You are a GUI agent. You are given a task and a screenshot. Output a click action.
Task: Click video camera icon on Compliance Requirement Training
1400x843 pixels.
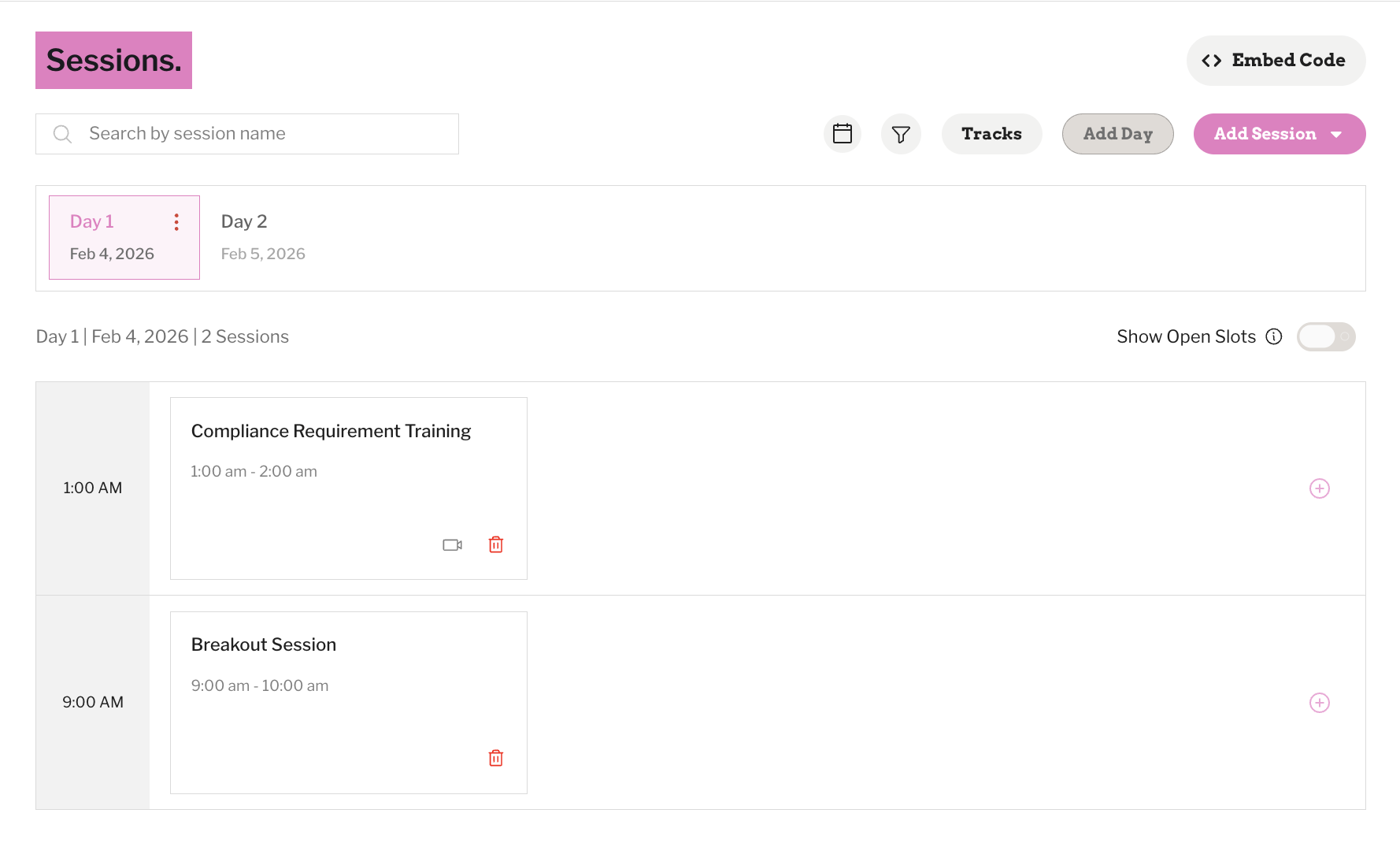click(452, 544)
